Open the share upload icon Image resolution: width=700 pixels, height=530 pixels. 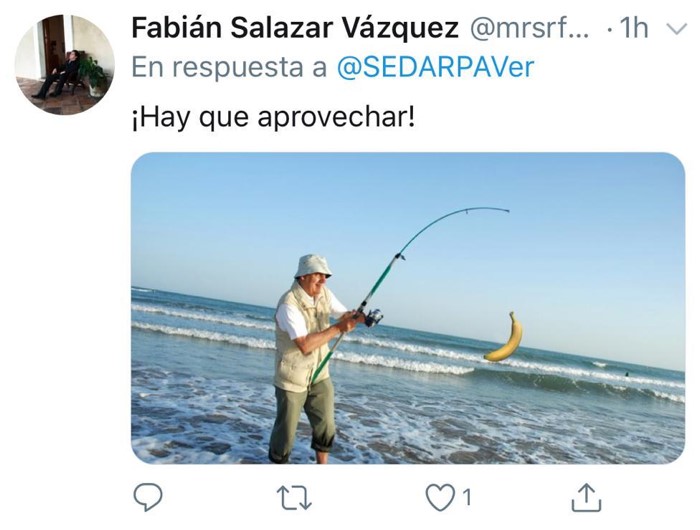point(586,497)
